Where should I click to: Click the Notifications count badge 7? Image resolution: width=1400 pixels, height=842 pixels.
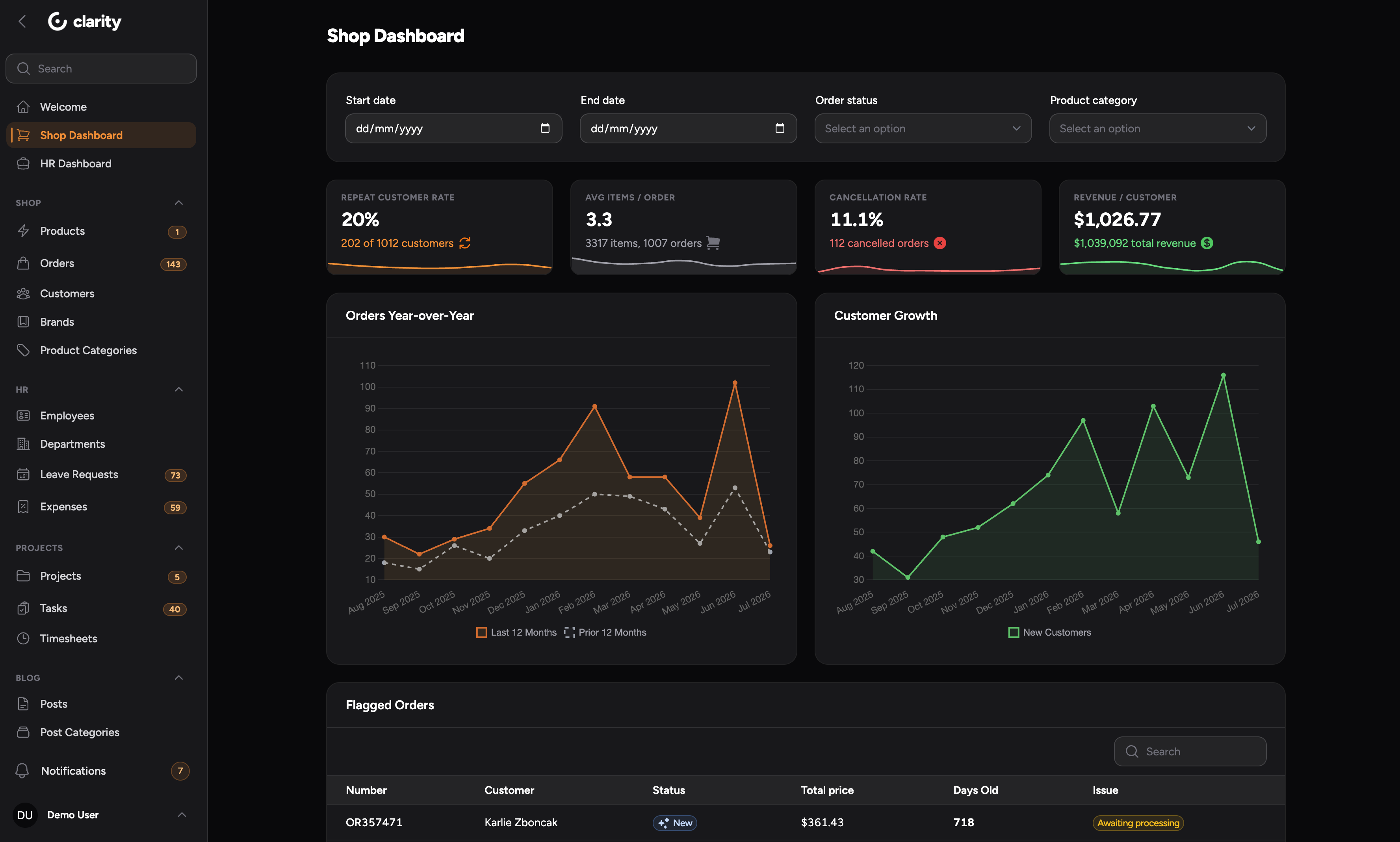[180, 770]
